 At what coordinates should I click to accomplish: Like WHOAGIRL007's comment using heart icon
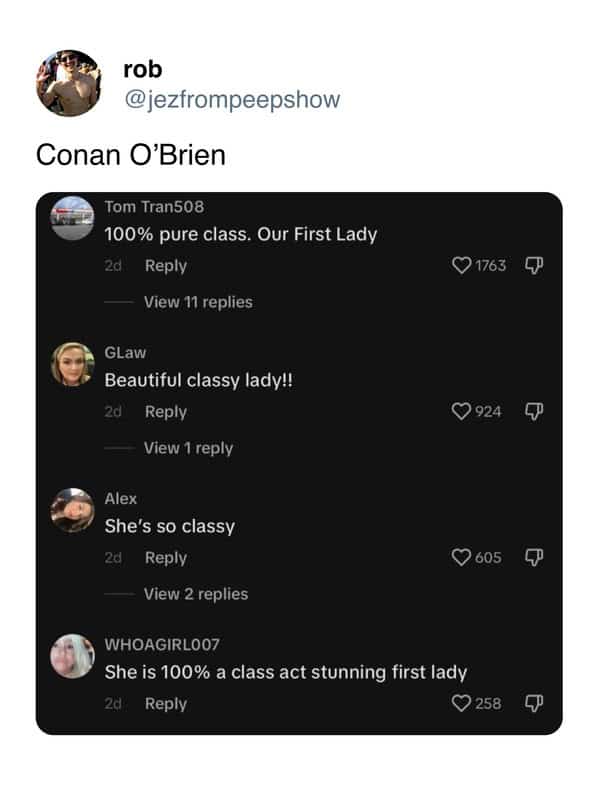pyautogui.click(x=461, y=703)
